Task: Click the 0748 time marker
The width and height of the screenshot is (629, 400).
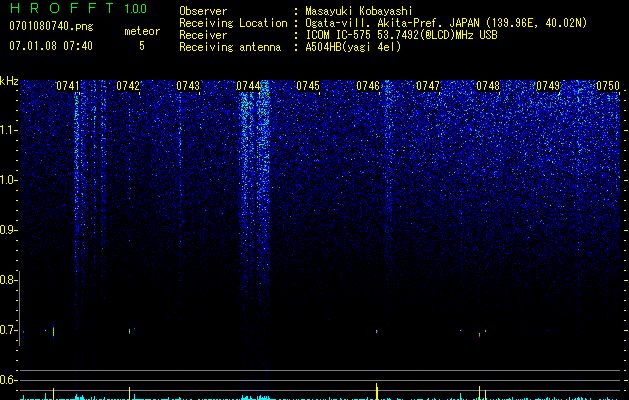Action: (x=488, y=86)
